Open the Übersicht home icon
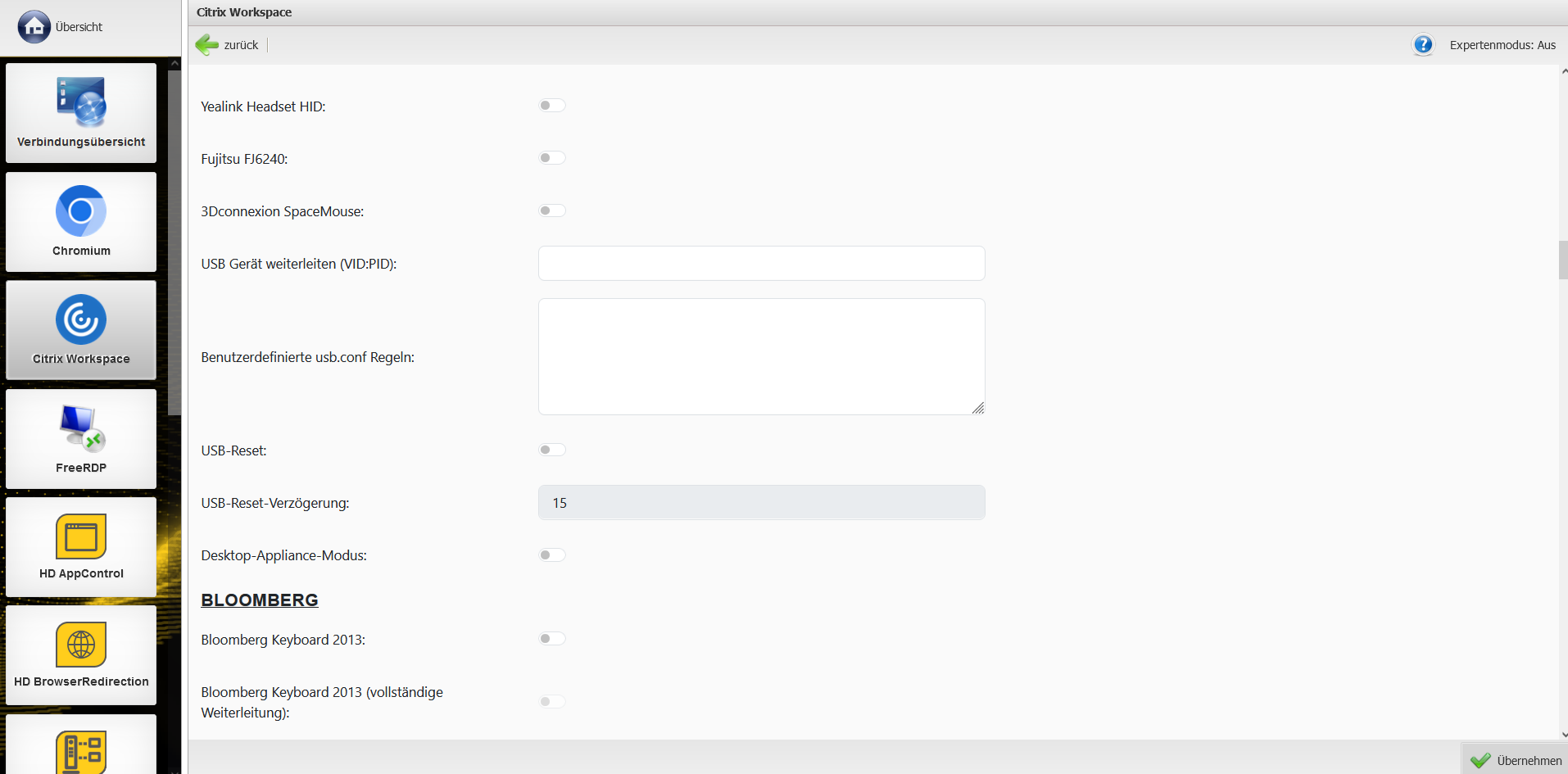The width and height of the screenshot is (1568, 774). click(34, 27)
